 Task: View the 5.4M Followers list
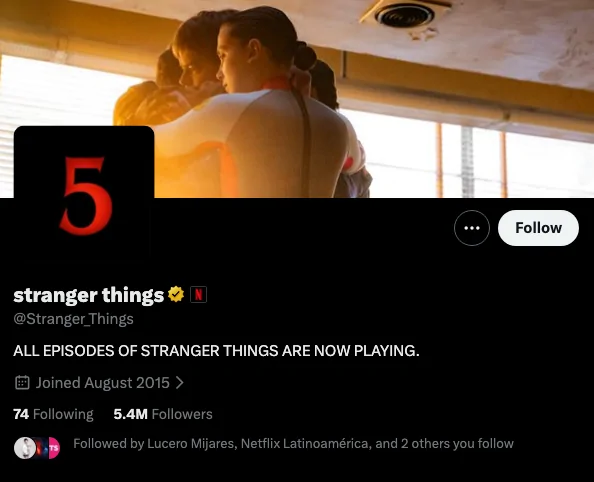tap(163, 414)
